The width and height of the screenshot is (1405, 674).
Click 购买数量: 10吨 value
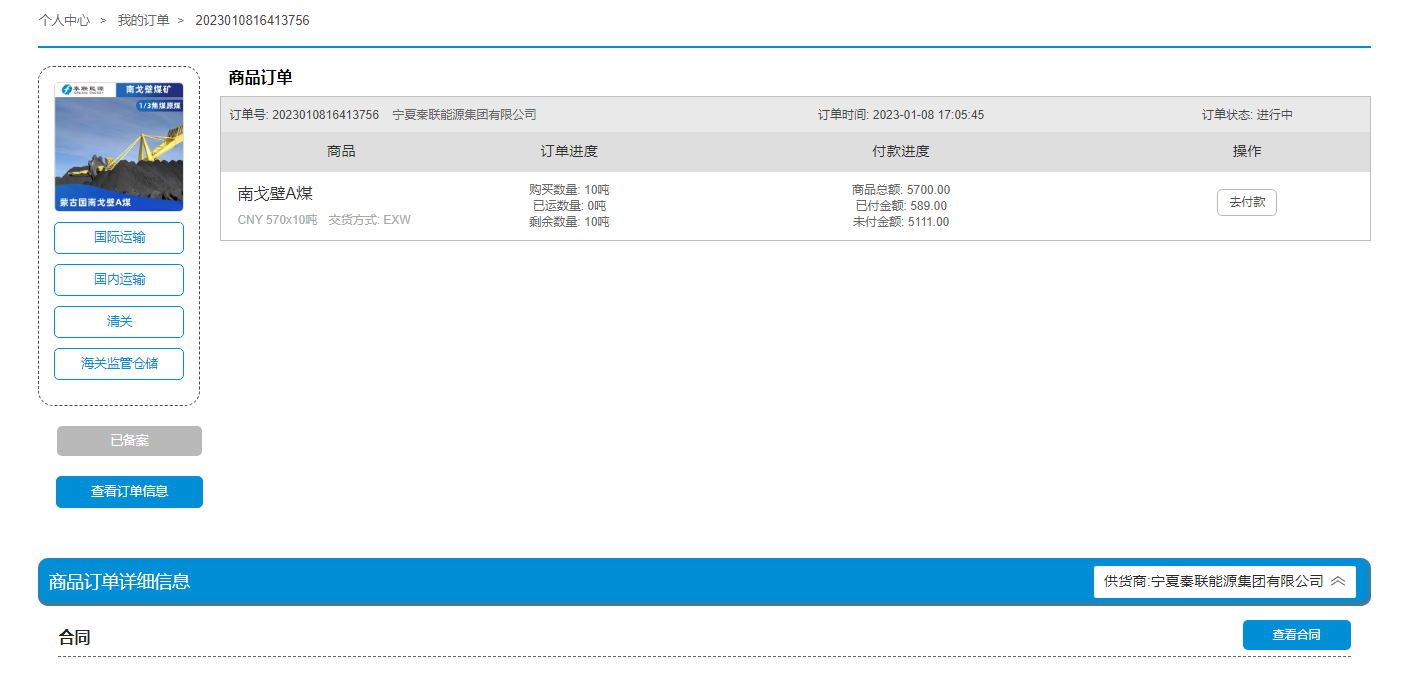click(569, 190)
